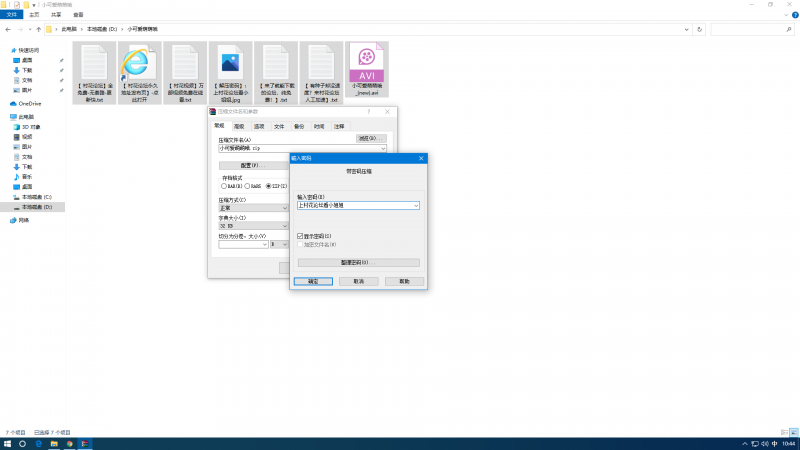Click the Windows Start button
800x450 pixels.
[8, 443]
